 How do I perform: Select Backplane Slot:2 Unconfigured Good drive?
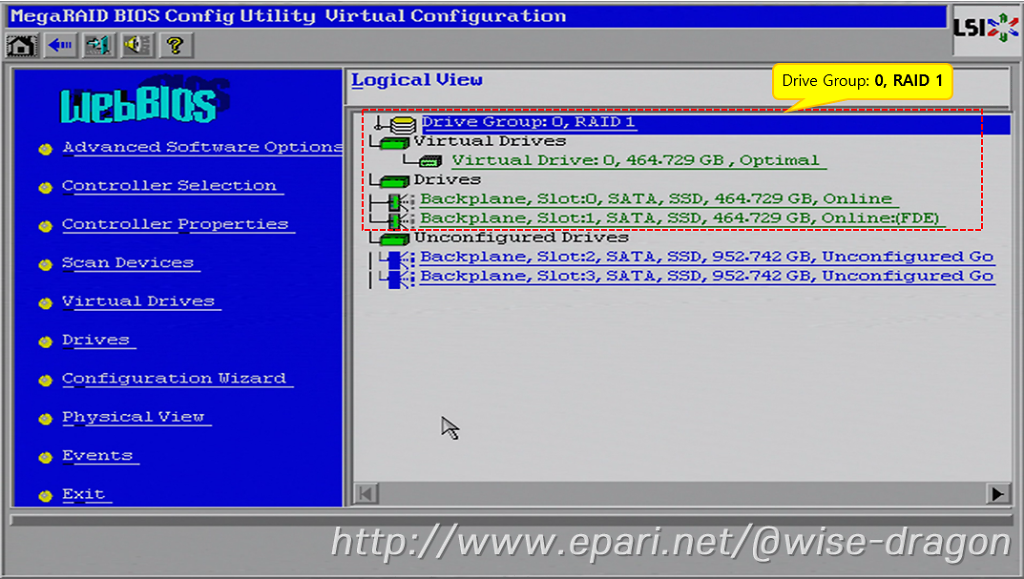pos(707,257)
